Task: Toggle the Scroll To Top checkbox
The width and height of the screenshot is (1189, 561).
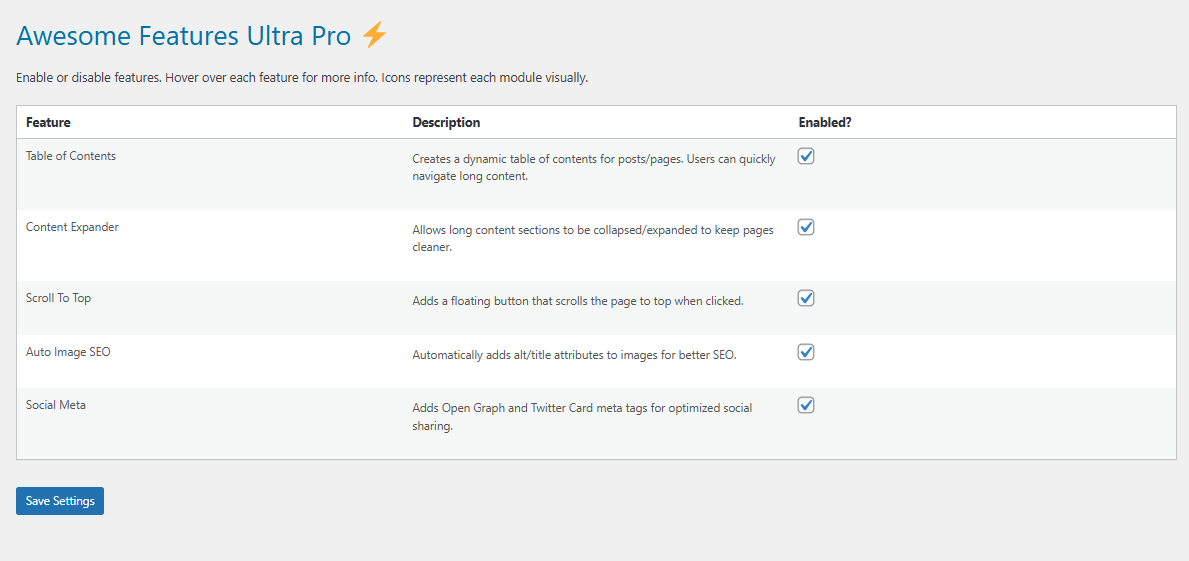Action: (x=806, y=298)
